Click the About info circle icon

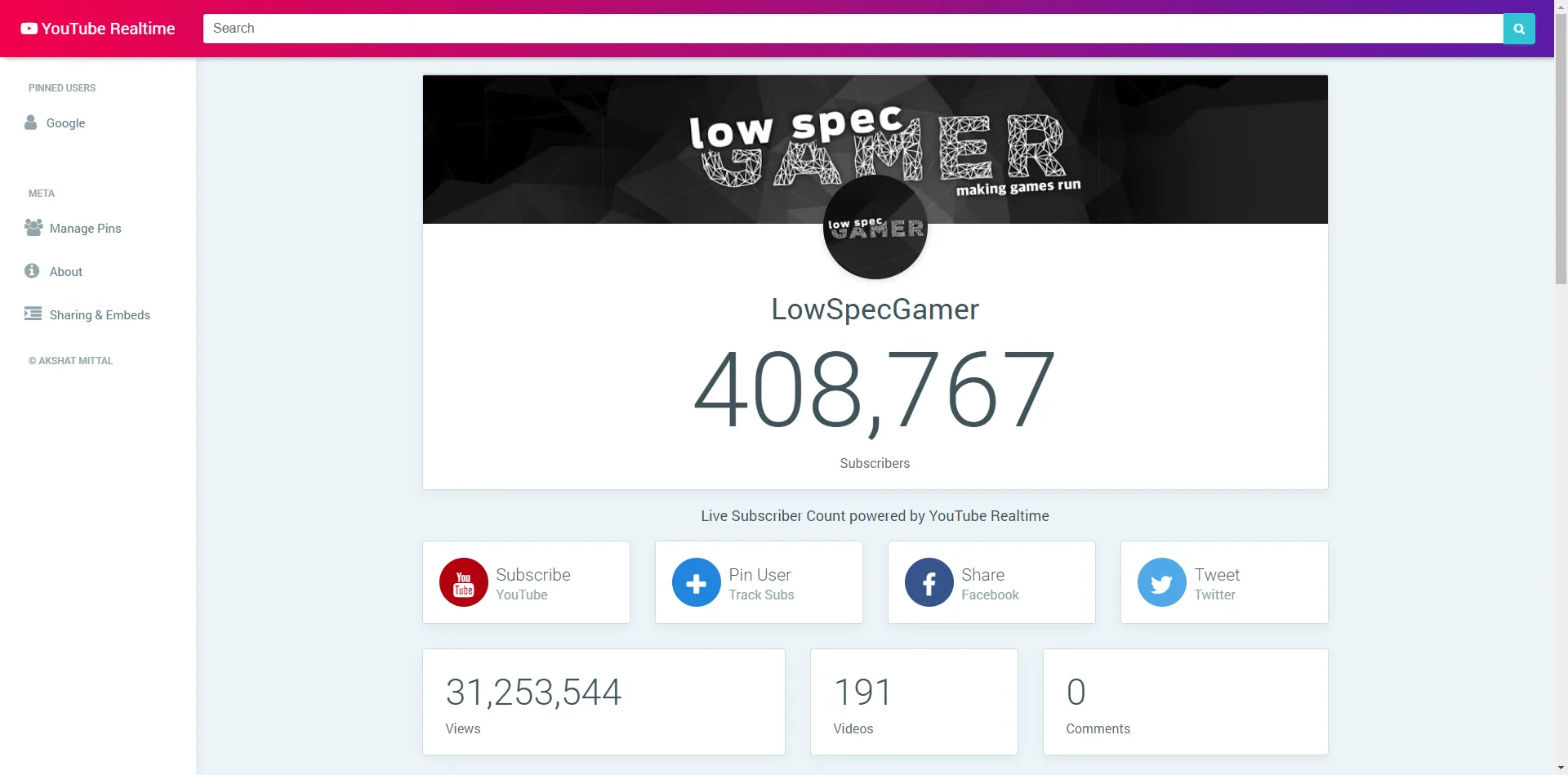tap(33, 271)
